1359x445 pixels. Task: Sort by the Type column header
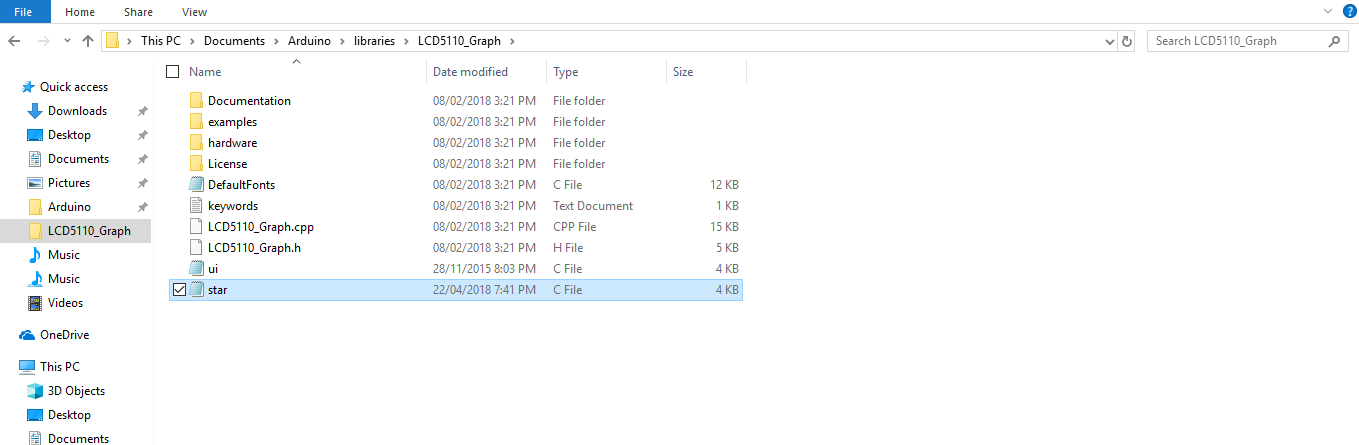click(x=566, y=72)
